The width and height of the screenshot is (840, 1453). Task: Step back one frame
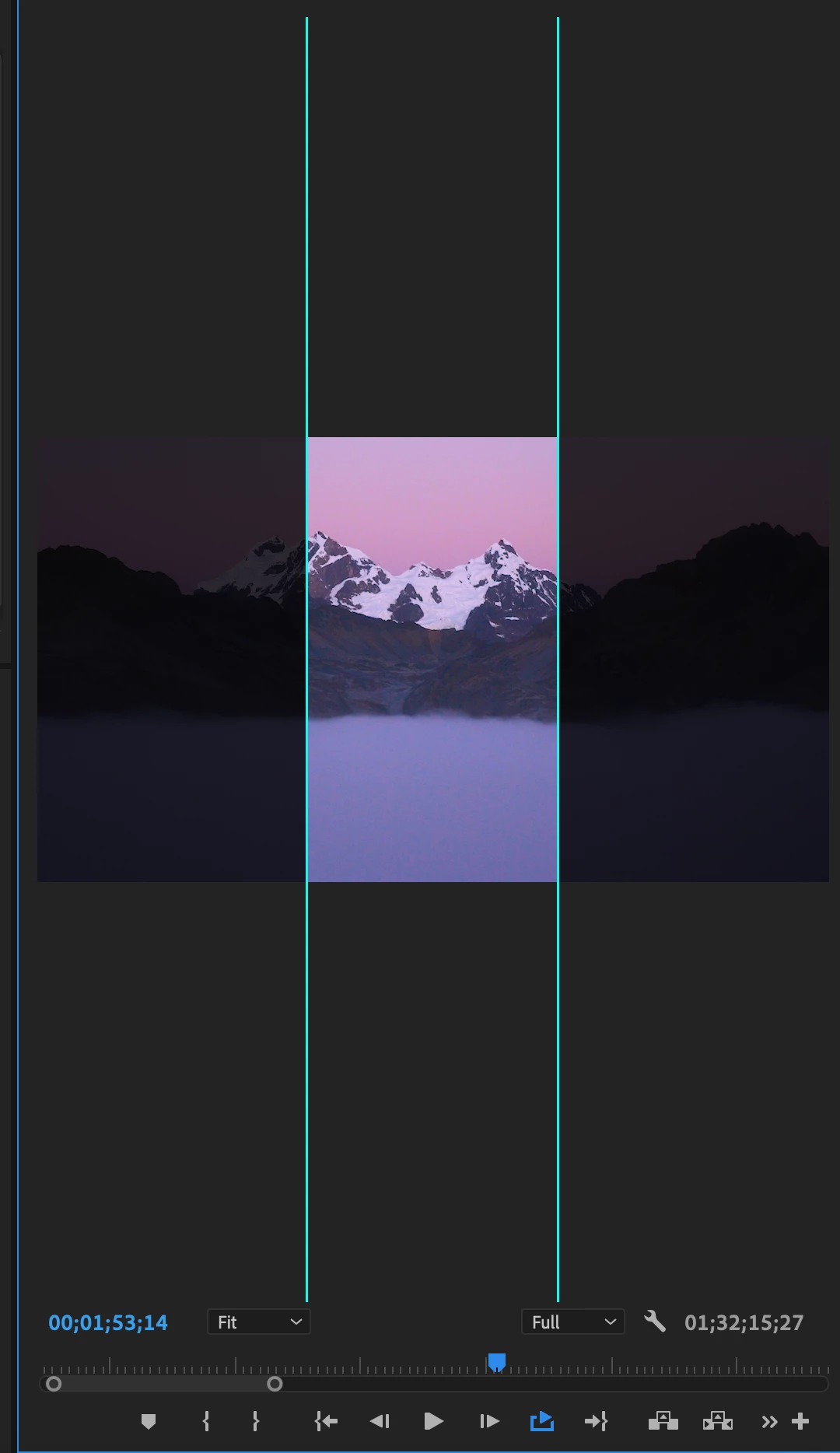[380, 1422]
